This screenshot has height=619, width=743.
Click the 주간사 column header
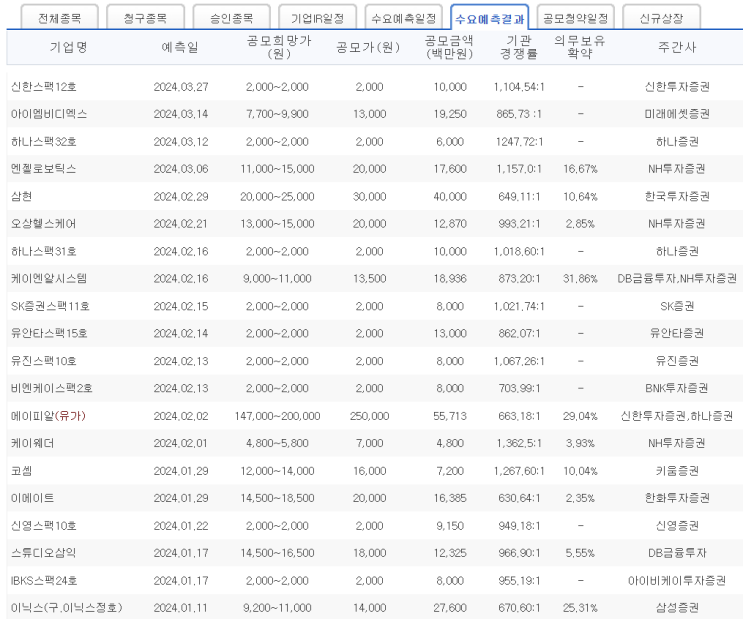click(x=677, y=47)
